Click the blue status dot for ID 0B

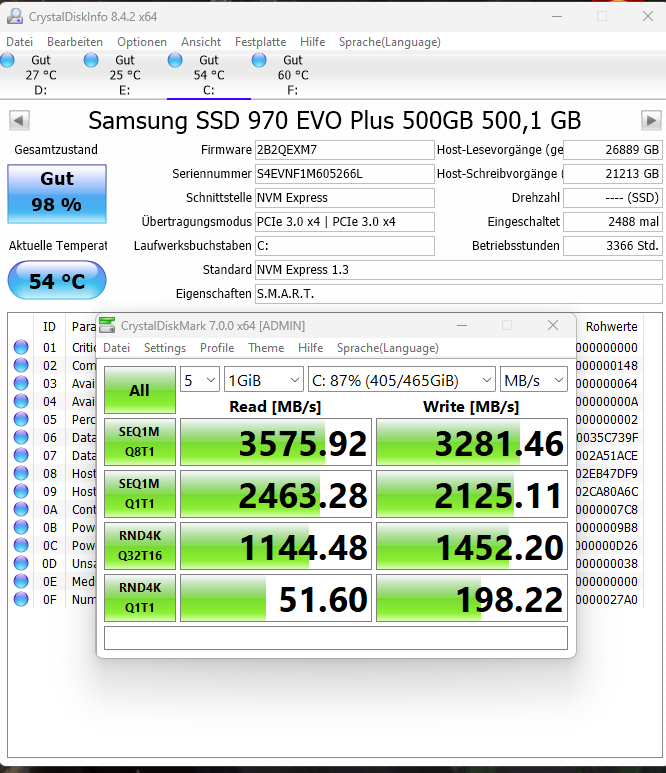pos(21,527)
